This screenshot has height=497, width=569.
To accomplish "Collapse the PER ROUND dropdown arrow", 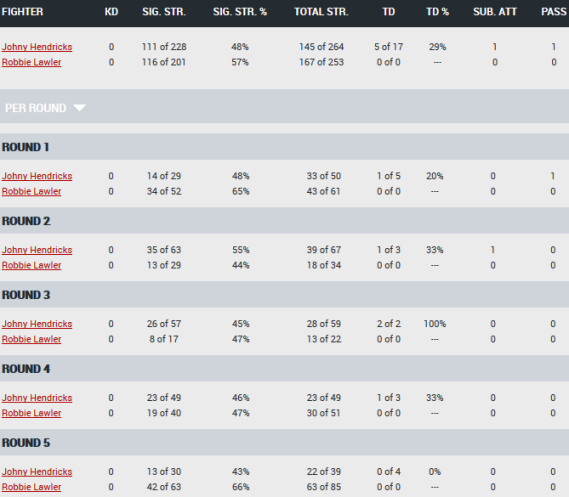I will coord(79,108).
